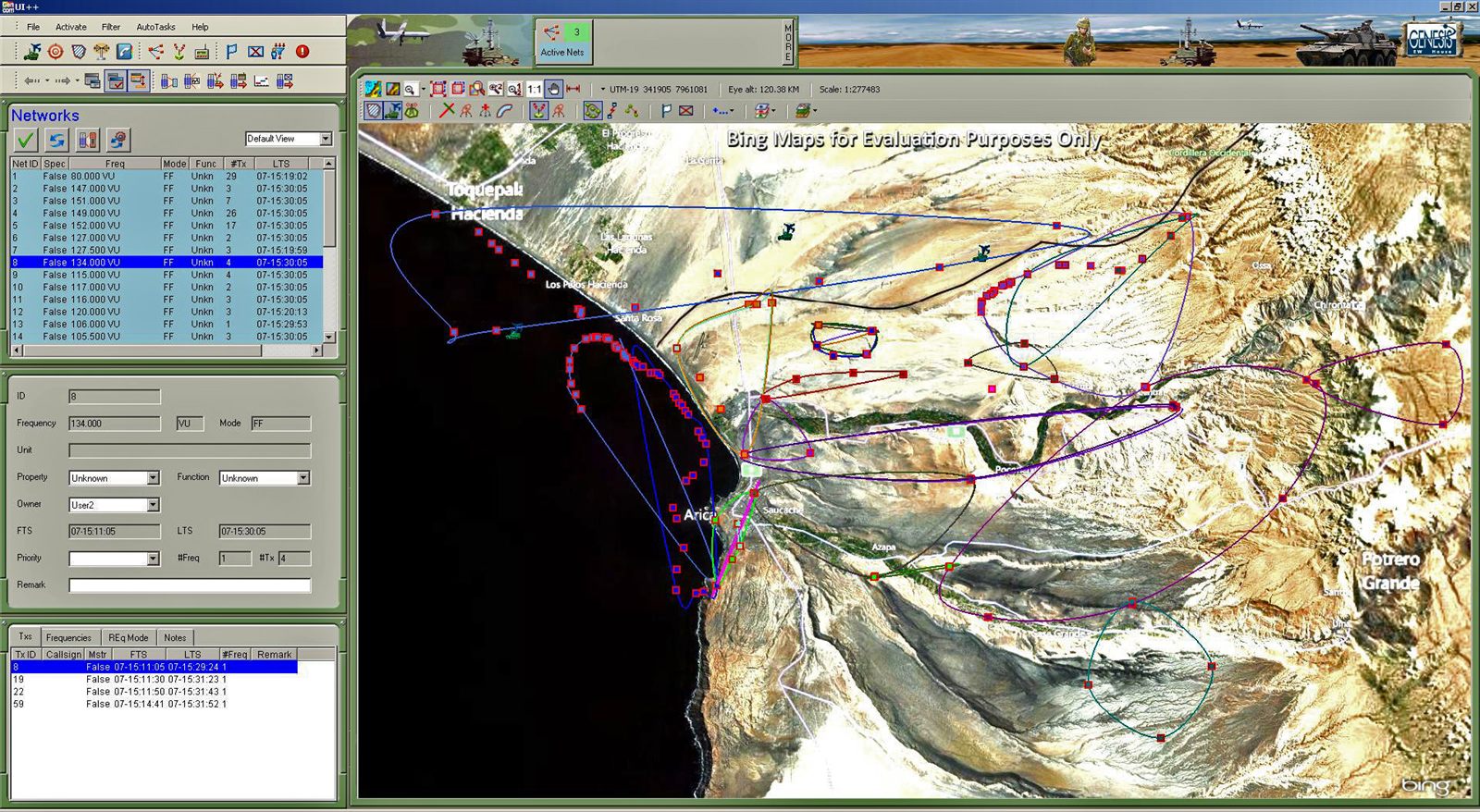Toggle the aircraft and vehicle layer button
The width and height of the screenshot is (1480, 812).
coord(392,111)
